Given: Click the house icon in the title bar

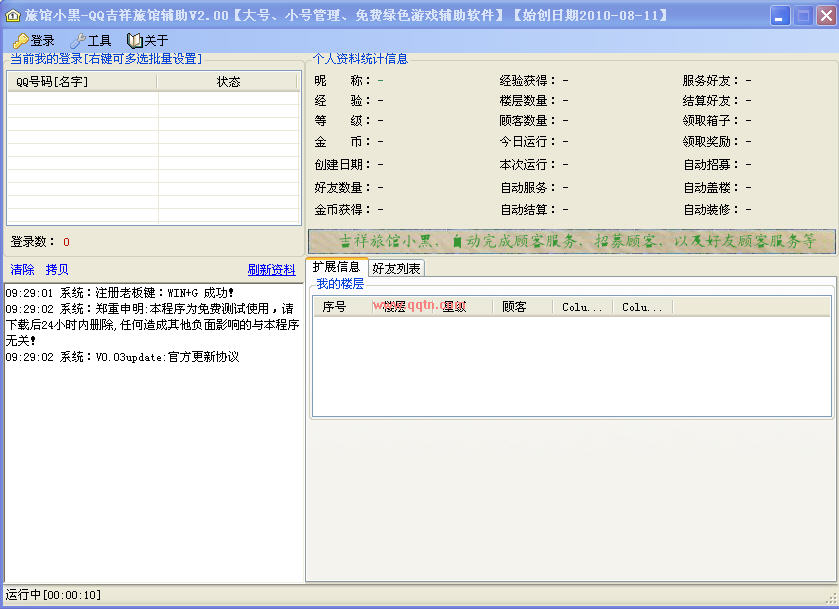Looking at the screenshot, I should pyautogui.click(x=12, y=16).
